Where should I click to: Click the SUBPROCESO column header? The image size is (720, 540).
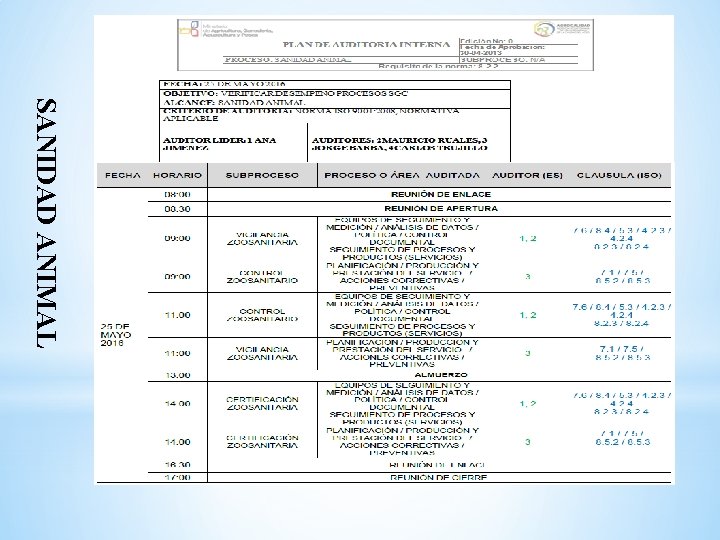point(262,175)
